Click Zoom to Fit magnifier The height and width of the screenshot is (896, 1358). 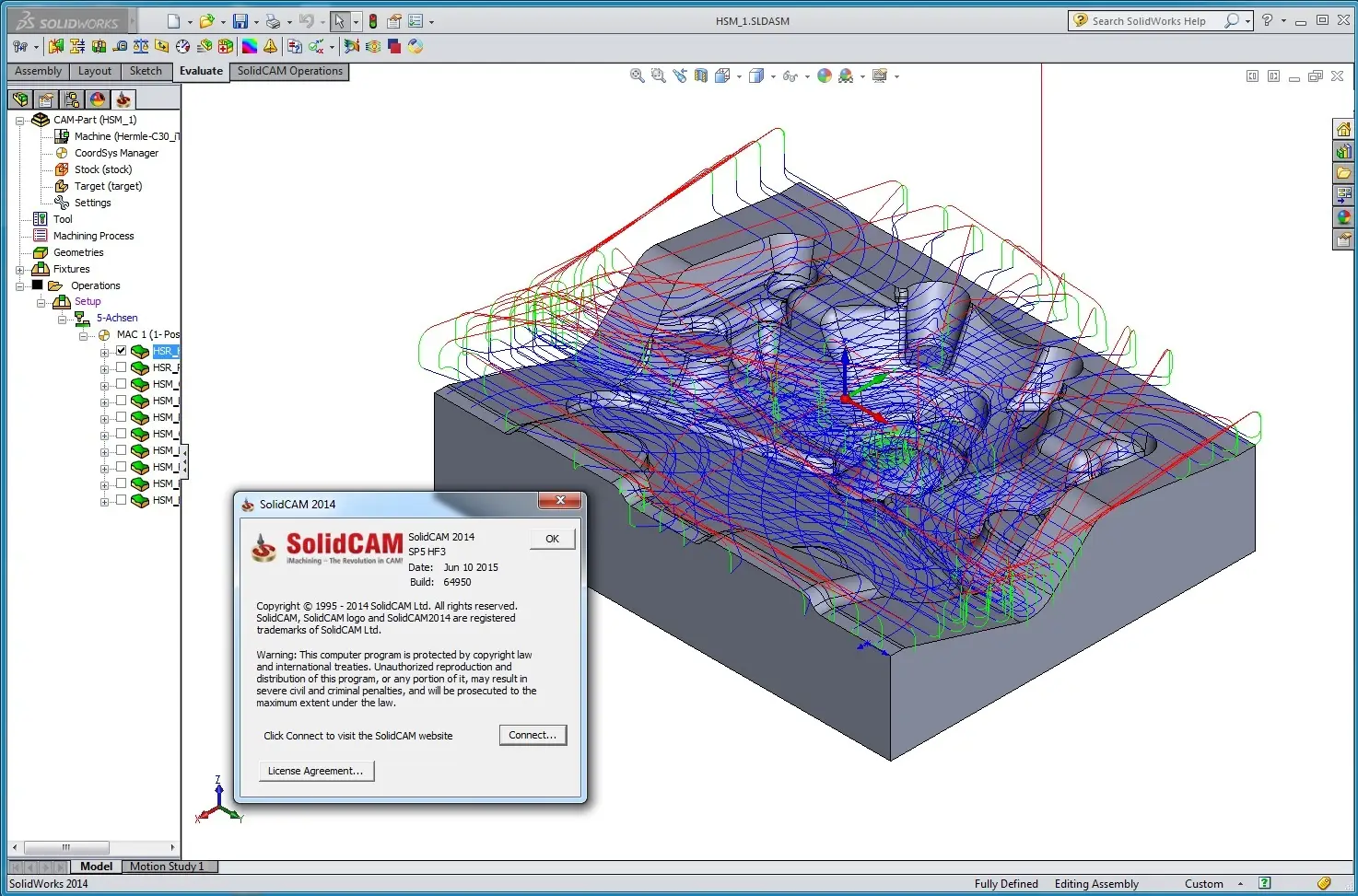(x=637, y=76)
